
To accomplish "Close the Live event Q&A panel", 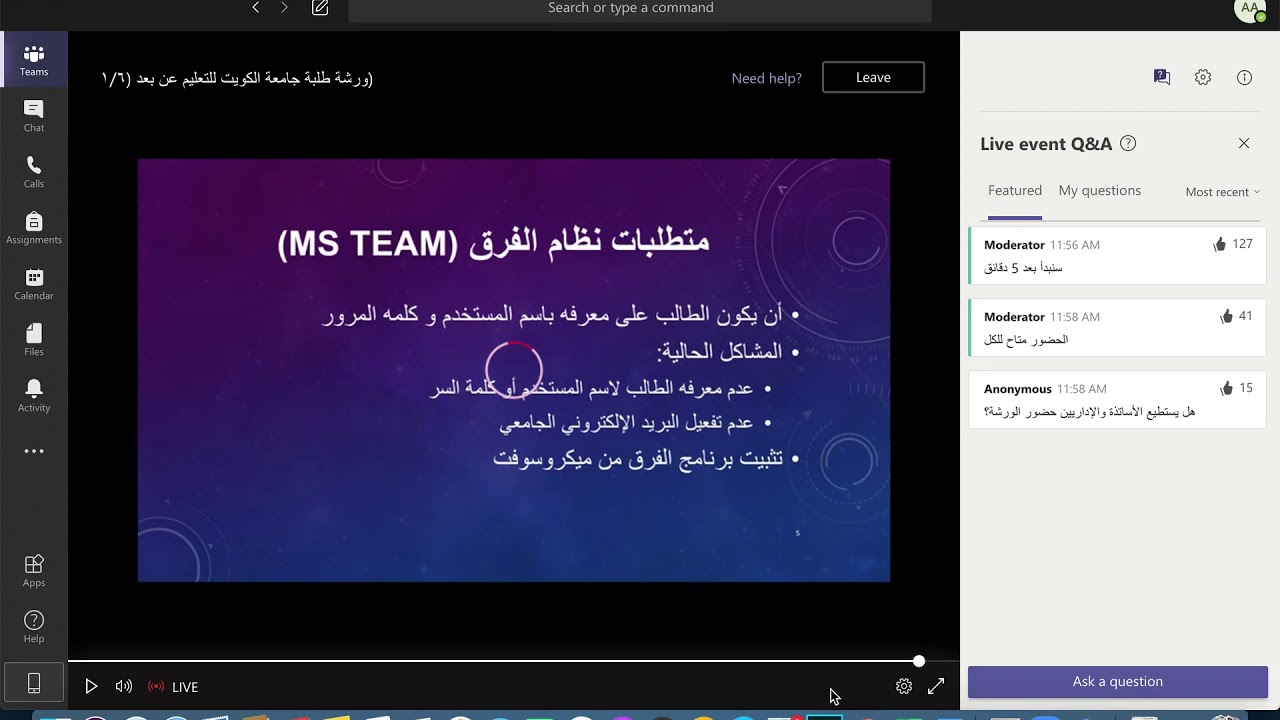I will (1244, 143).
